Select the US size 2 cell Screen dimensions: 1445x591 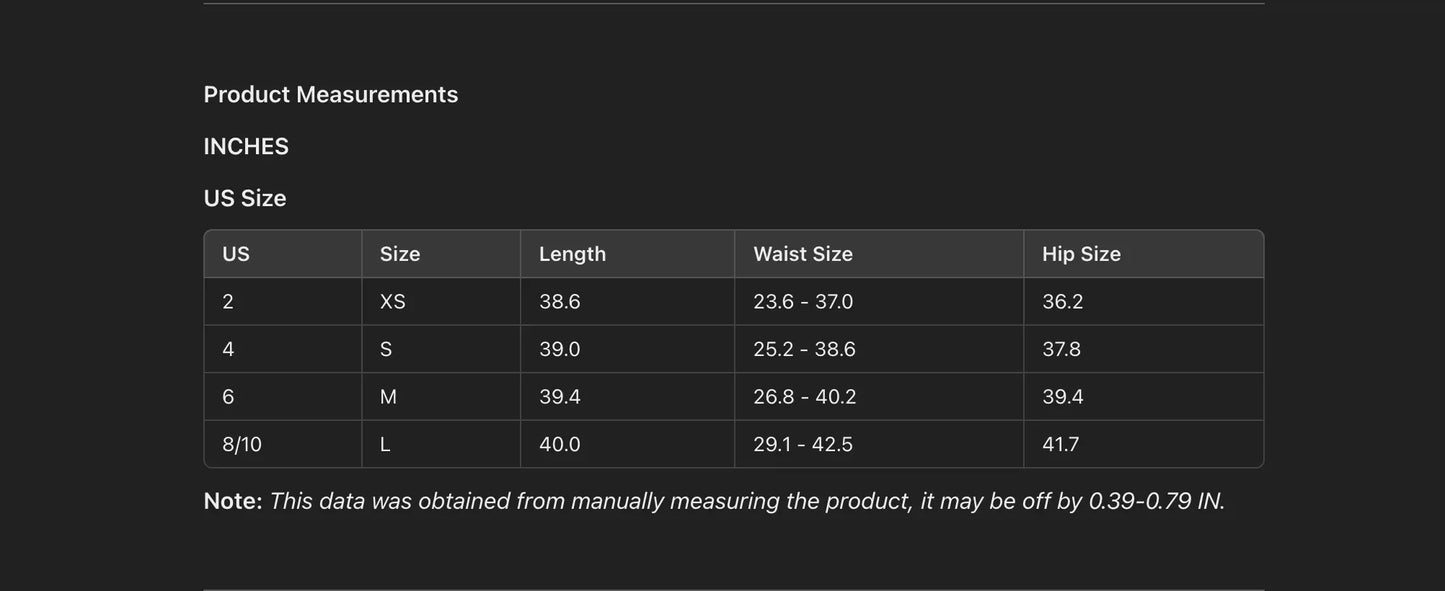[x=228, y=302]
